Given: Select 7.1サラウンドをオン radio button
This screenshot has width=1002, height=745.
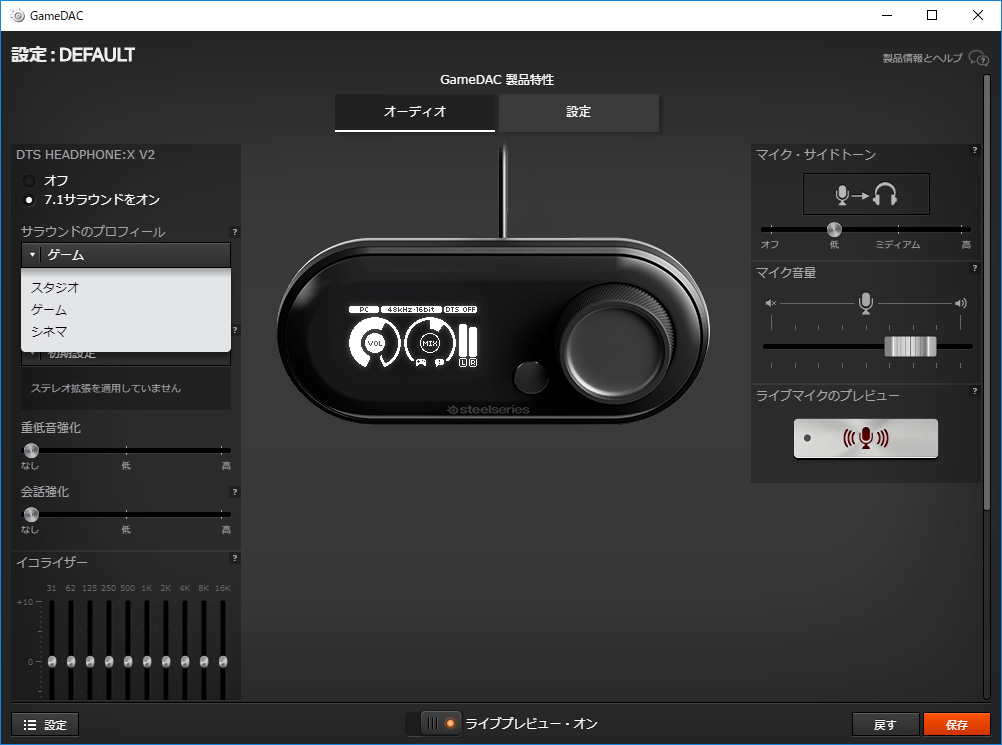Looking at the screenshot, I should point(29,200).
